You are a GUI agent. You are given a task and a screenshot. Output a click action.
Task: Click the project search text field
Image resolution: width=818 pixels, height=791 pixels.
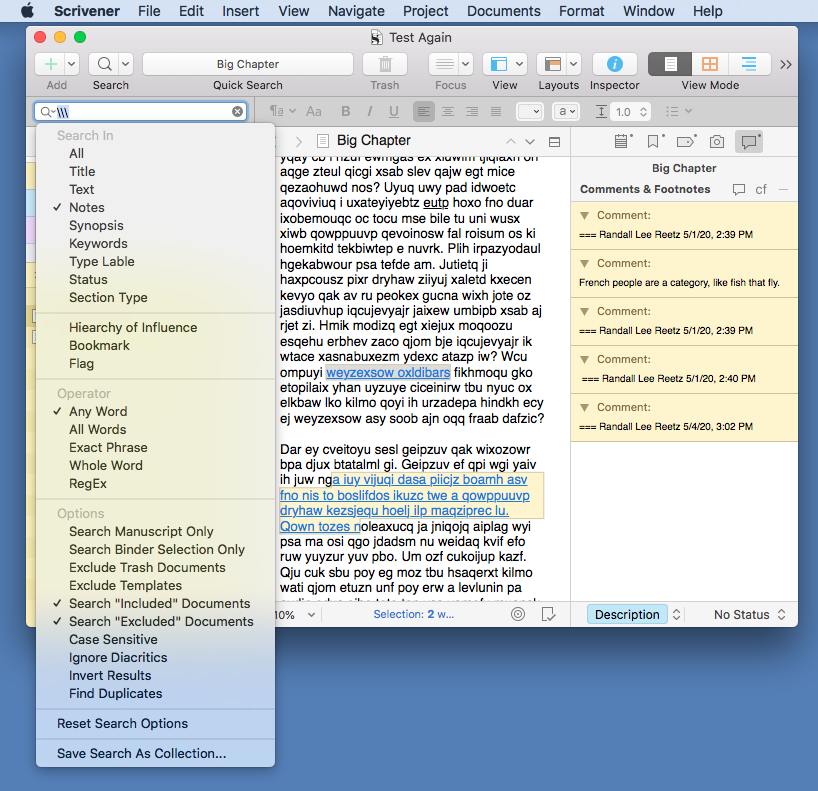(x=141, y=112)
